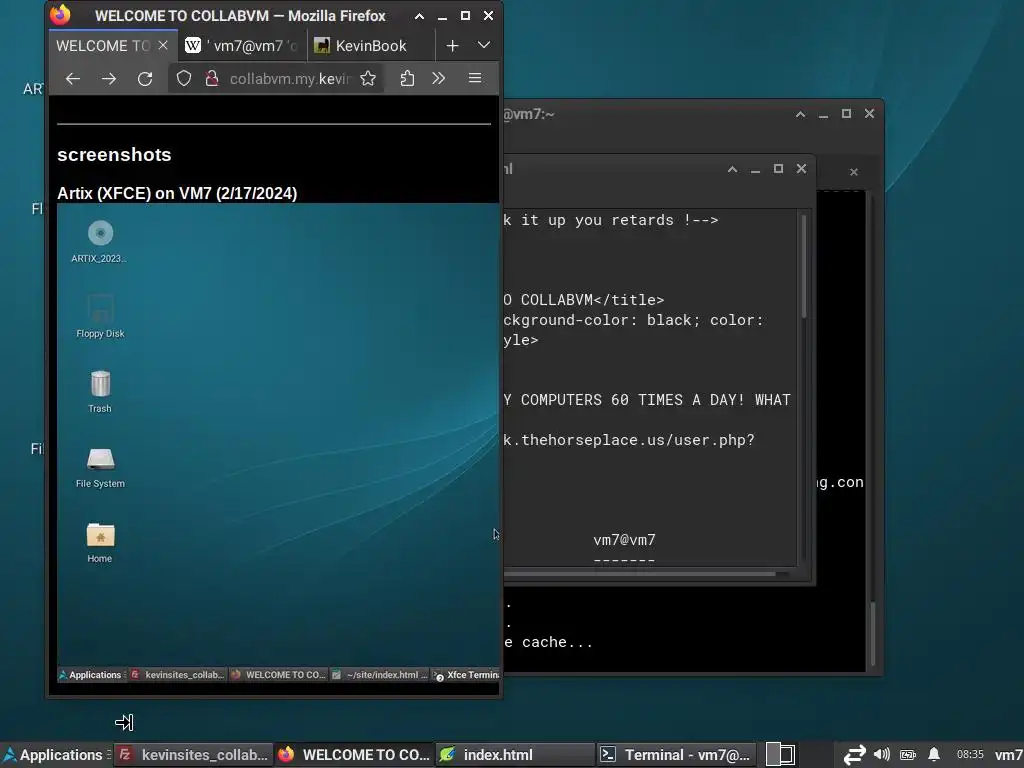Open the tracking protection shield icon
Screen dimensions: 1024x768
coord(184,79)
